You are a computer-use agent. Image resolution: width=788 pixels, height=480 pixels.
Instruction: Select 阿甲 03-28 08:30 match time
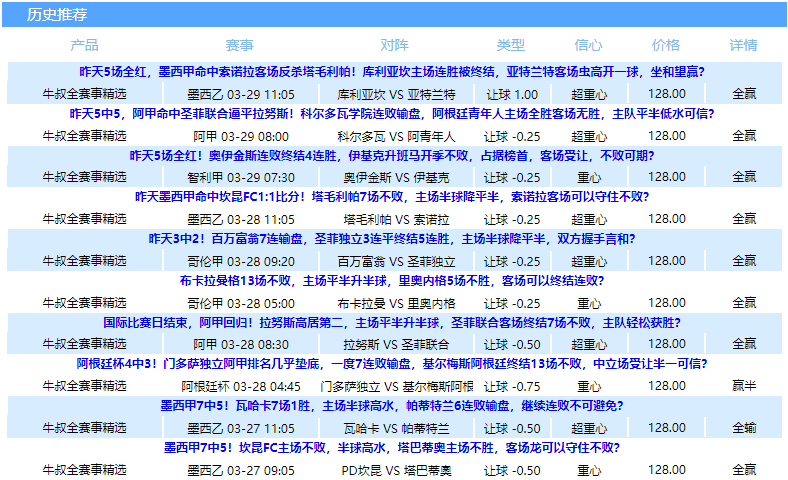point(241,345)
